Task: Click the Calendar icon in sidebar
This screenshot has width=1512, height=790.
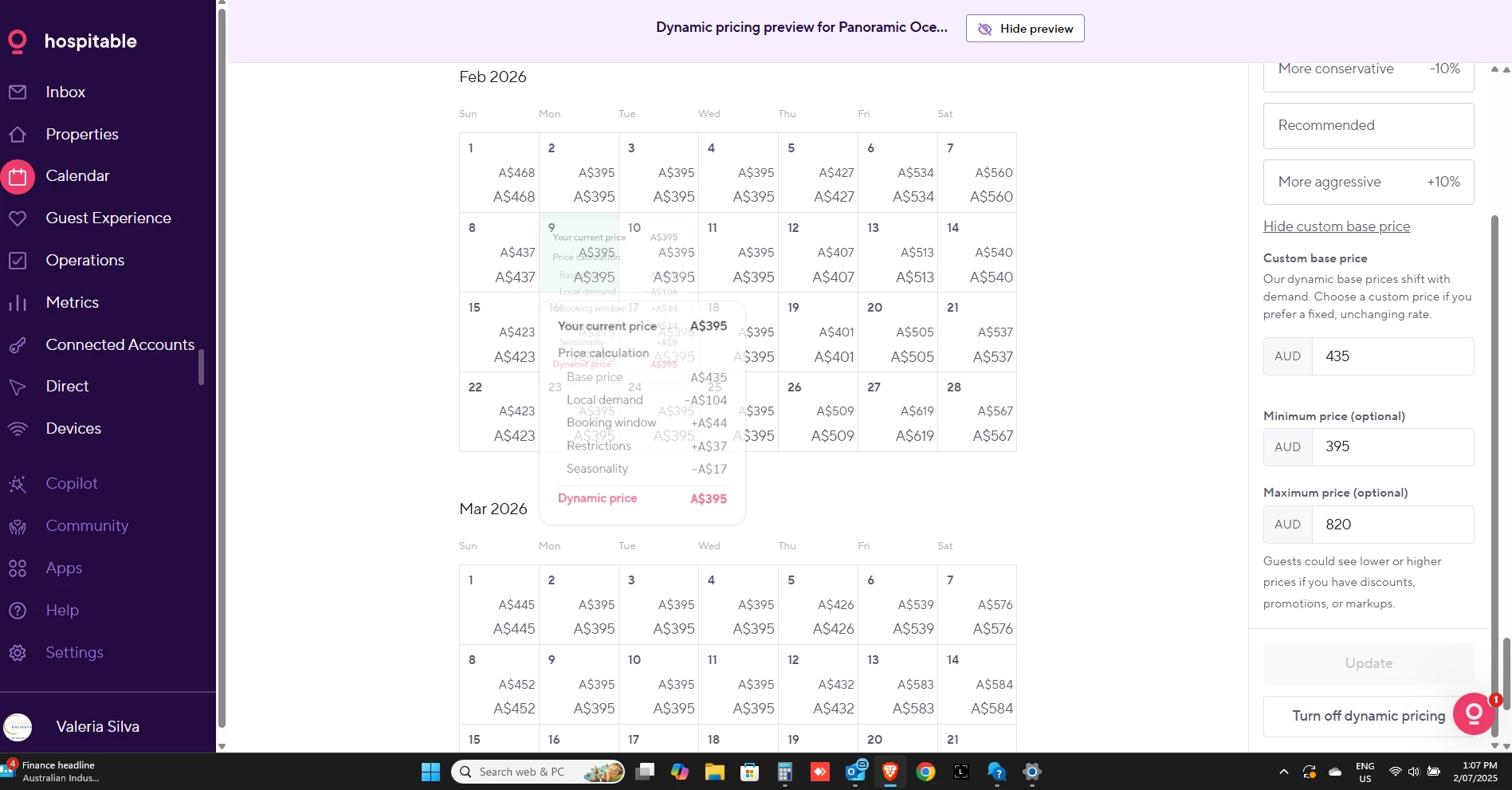Action: point(18,177)
